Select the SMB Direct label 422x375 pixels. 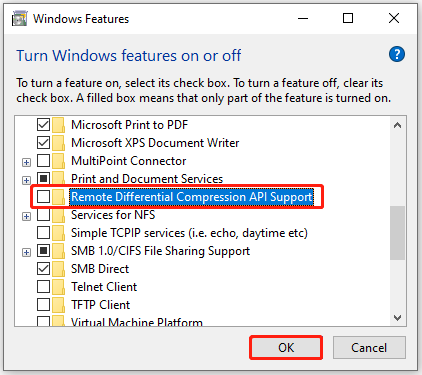(x=100, y=269)
